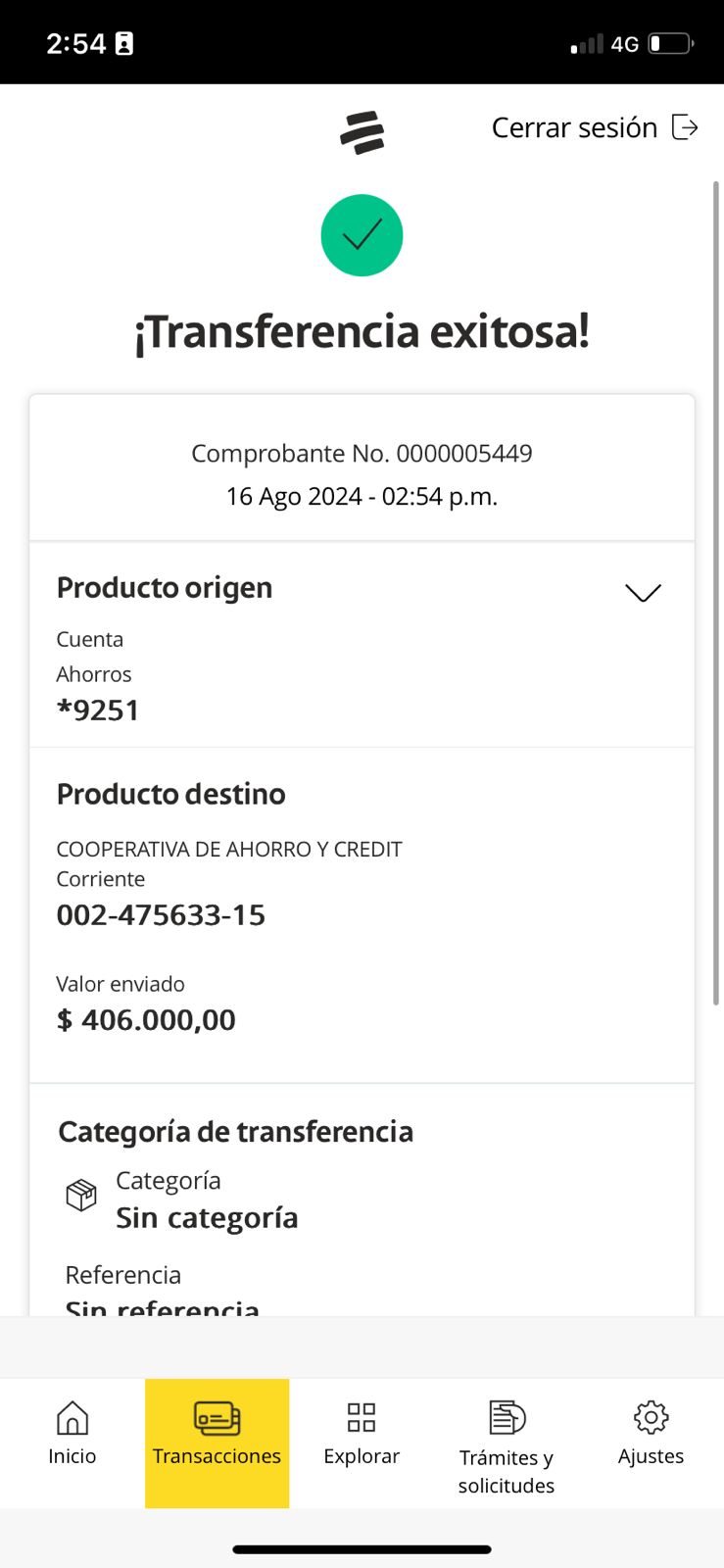Open the Transacciones tab
Screen dimensions: 724x1568
click(217, 1443)
